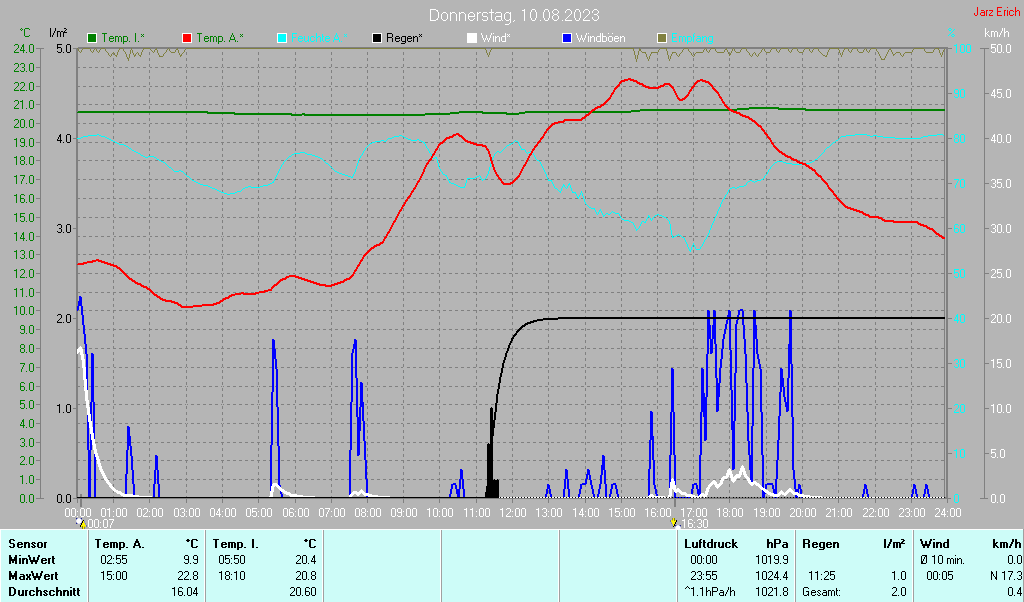Select the 'Empfang' legend label
Screen dimensions: 1024x602
pos(692,39)
